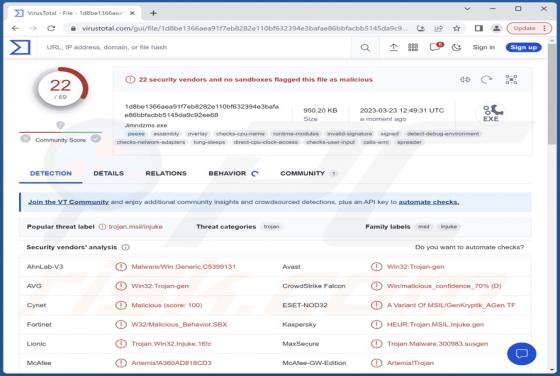Click the Artemis!Trojan result
The image size is (560, 376).
[x=410, y=363]
